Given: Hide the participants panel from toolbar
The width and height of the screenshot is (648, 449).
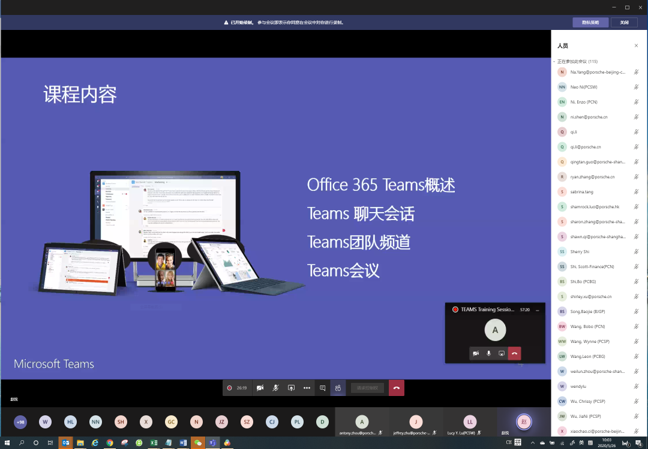Looking at the screenshot, I should pyautogui.click(x=338, y=388).
